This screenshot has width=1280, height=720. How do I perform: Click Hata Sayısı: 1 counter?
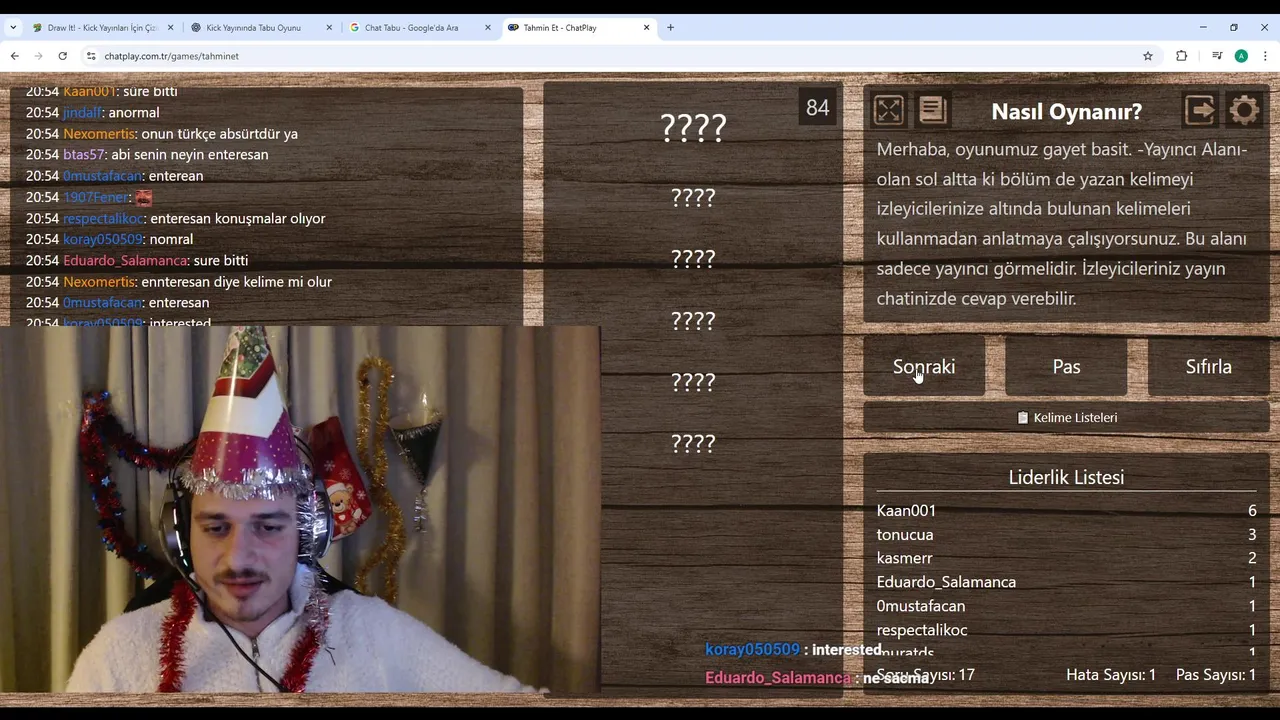(x=1111, y=675)
